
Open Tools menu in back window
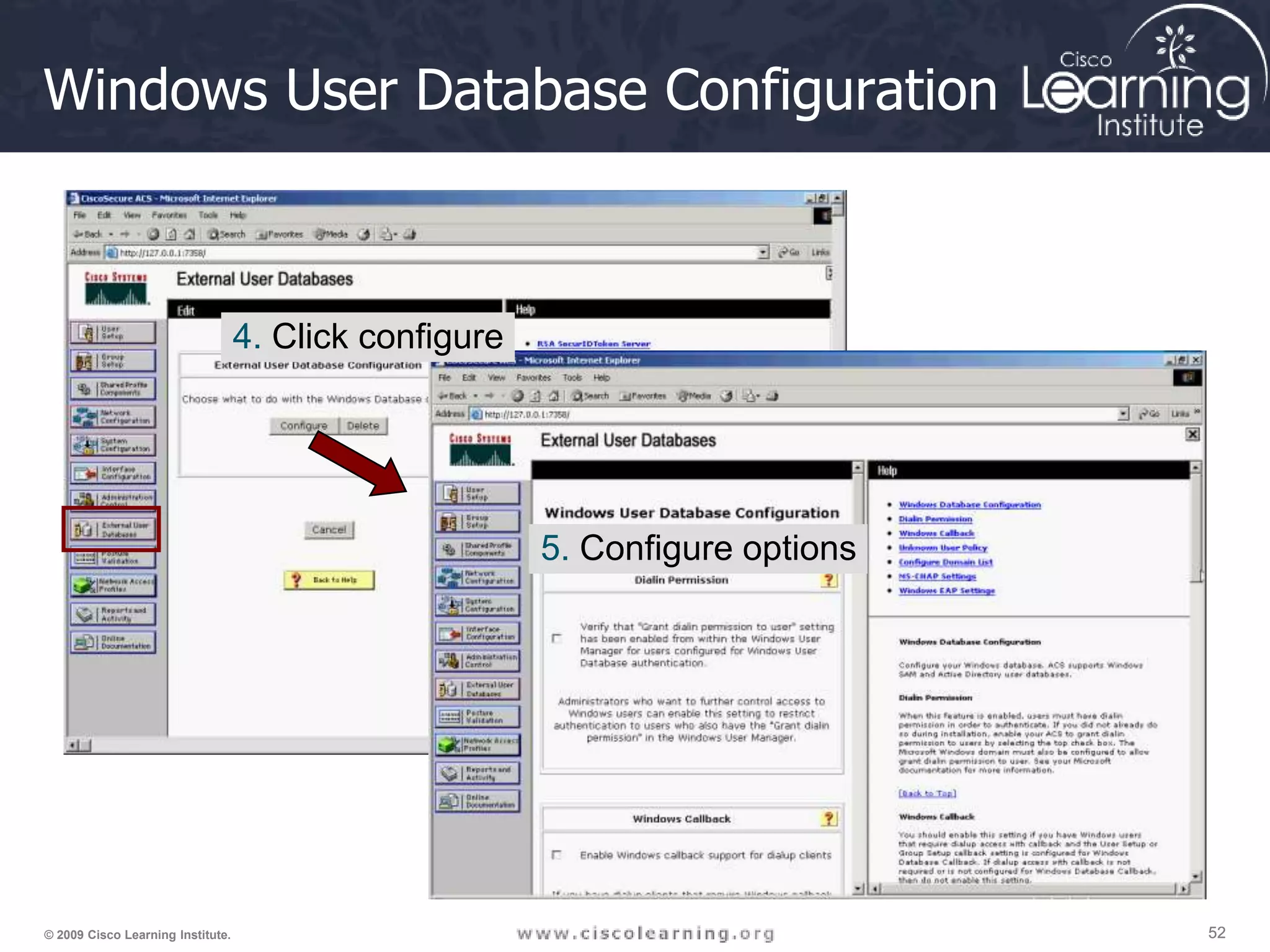coord(208,215)
